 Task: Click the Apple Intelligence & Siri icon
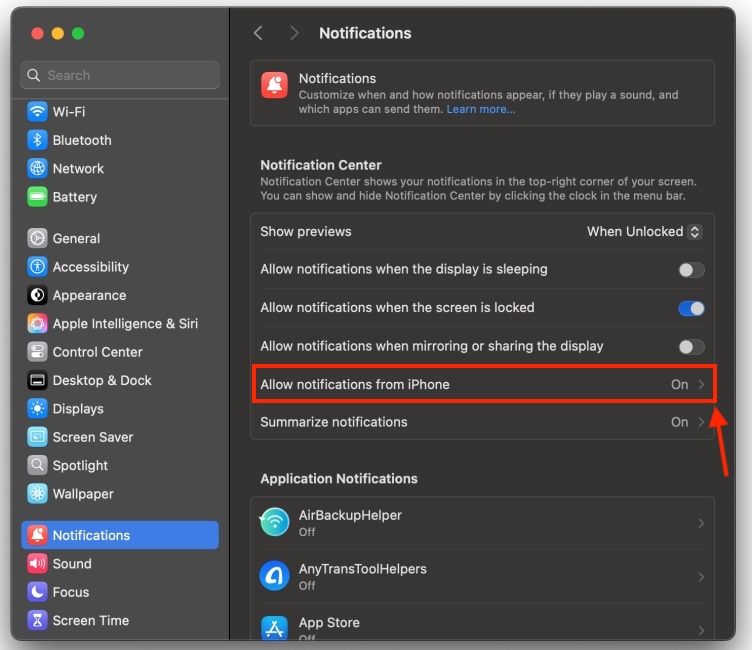tap(37, 324)
